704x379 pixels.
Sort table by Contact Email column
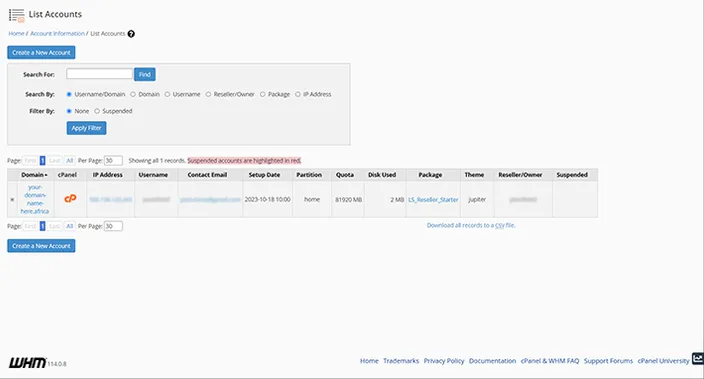[x=207, y=175]
